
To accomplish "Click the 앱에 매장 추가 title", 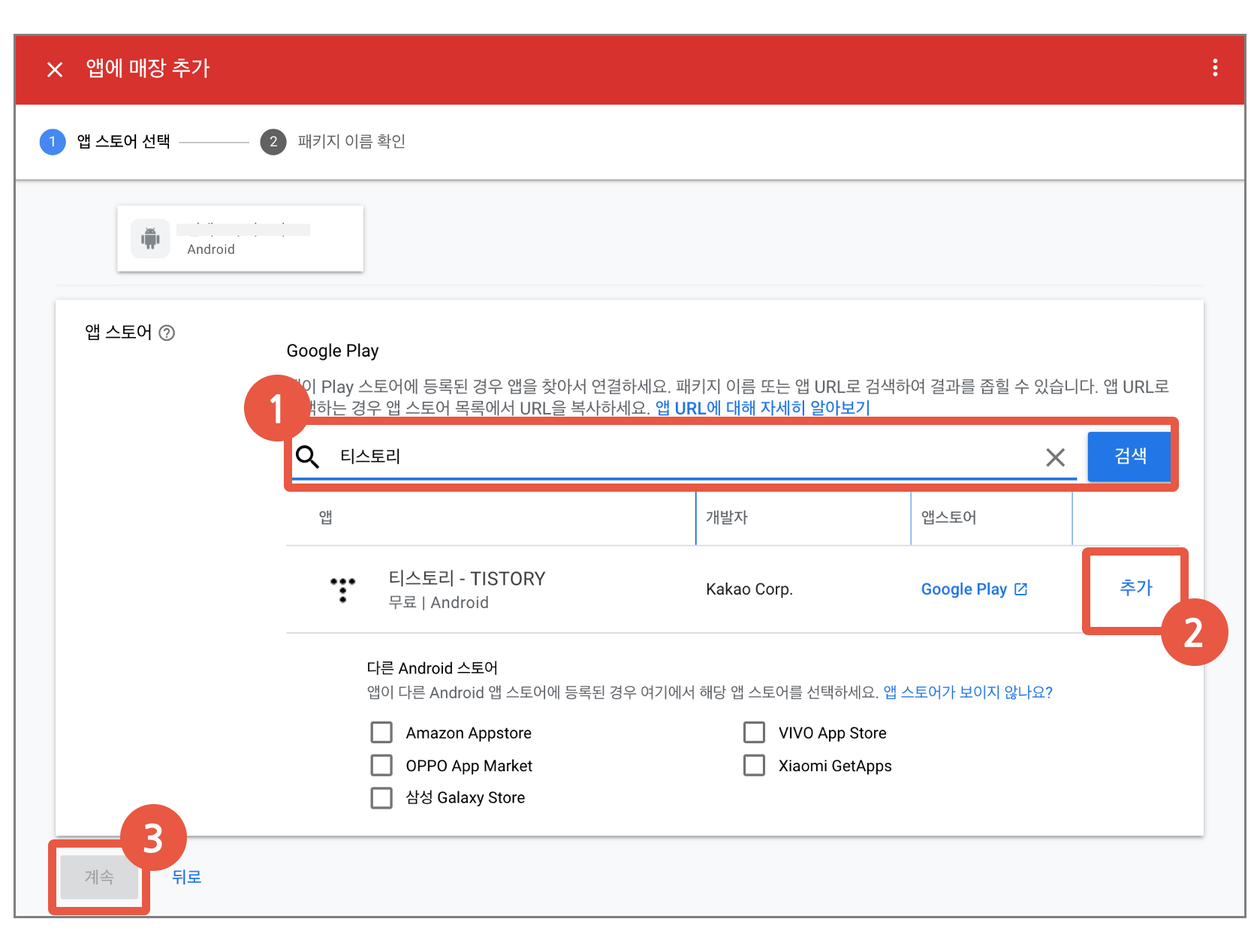I will (148, 68).
